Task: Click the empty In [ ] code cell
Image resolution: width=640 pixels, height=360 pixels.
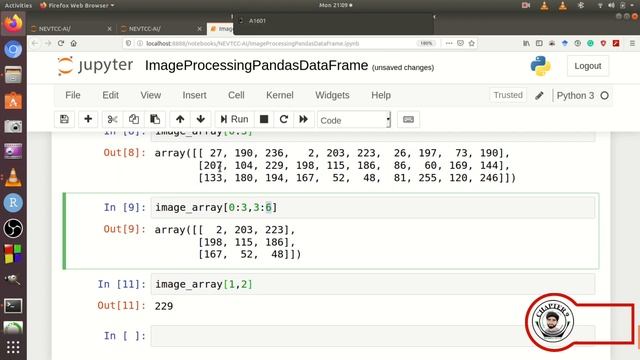Action: point(373,336)
